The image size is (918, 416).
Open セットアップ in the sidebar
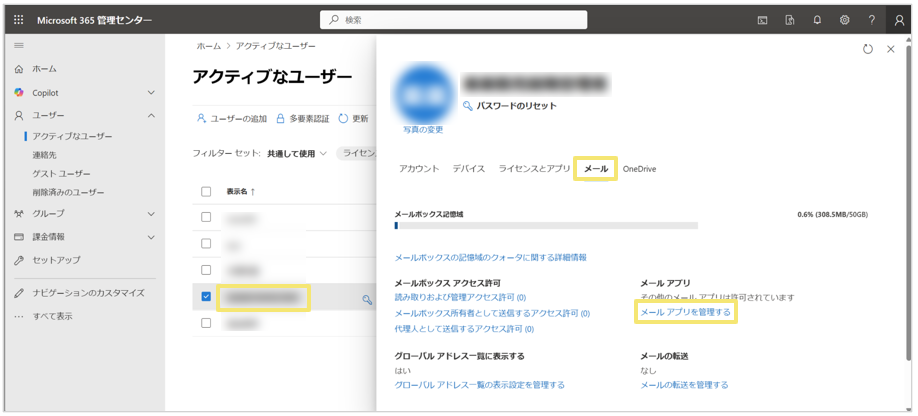(x=56, y=260)
